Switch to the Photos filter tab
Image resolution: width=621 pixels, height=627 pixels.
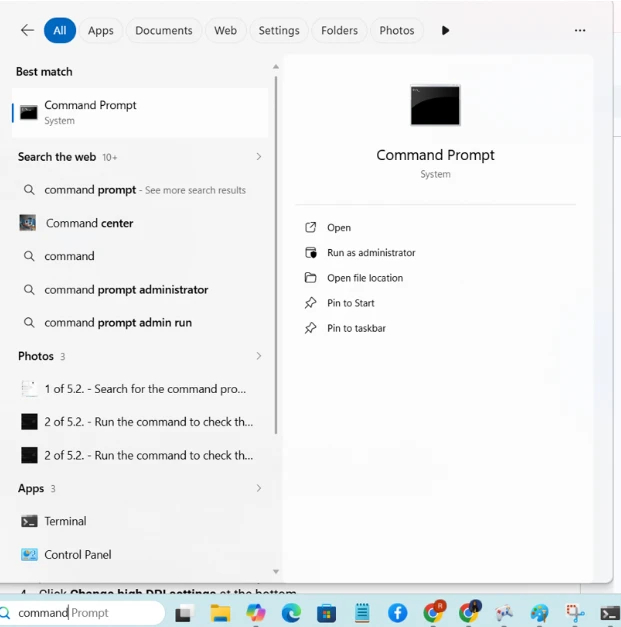[x=397, y=30]
